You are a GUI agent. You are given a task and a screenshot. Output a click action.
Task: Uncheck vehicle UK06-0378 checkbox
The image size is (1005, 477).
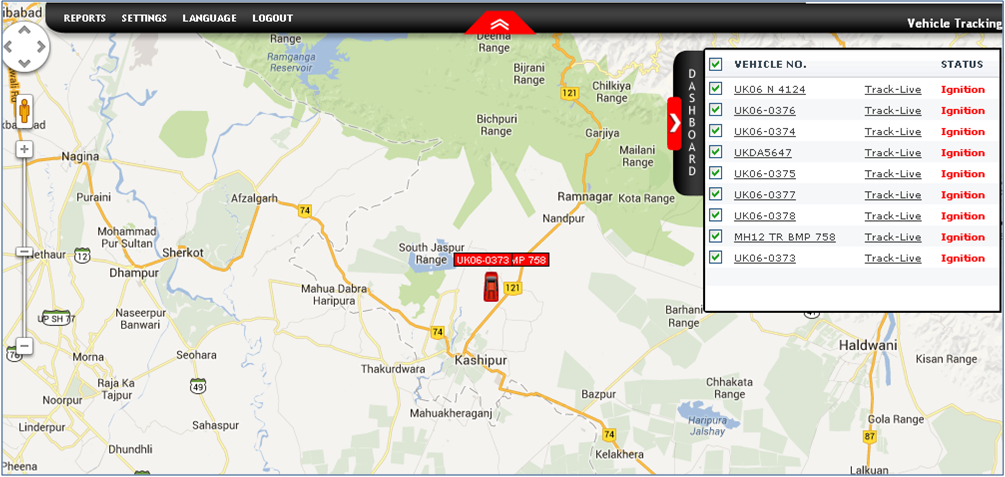pyautogui.click(x=716, y=215)
